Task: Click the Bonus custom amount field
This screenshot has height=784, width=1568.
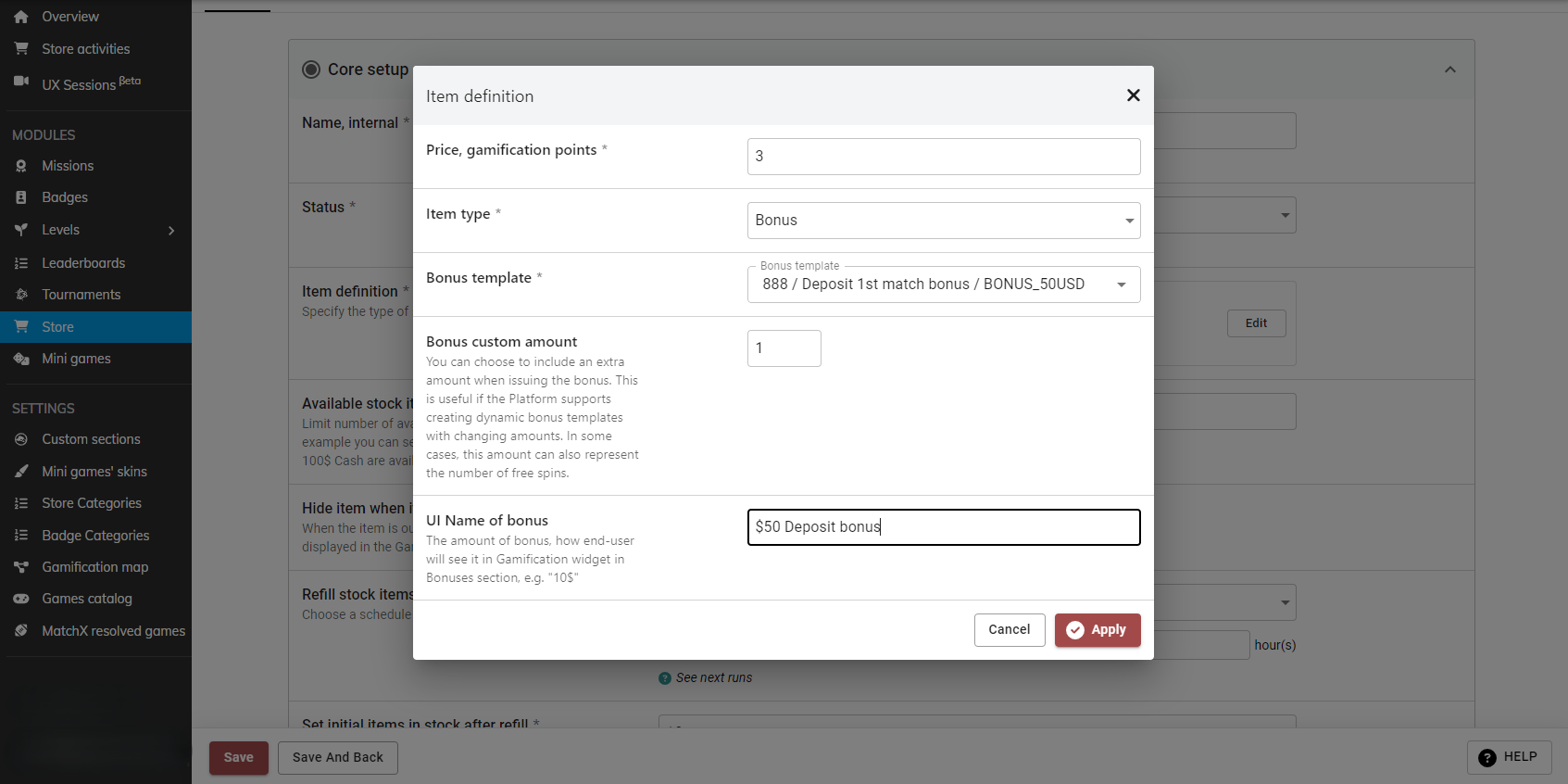Action: click(784, 348)
